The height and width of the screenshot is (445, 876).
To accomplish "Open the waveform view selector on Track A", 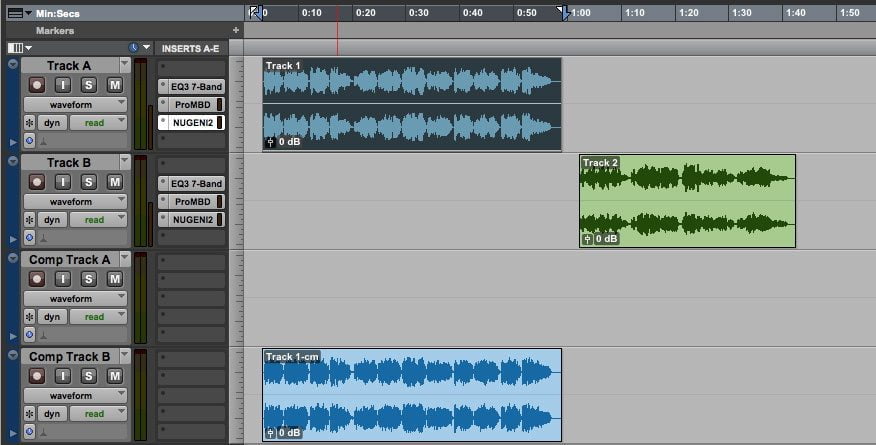I will (75, 104).
